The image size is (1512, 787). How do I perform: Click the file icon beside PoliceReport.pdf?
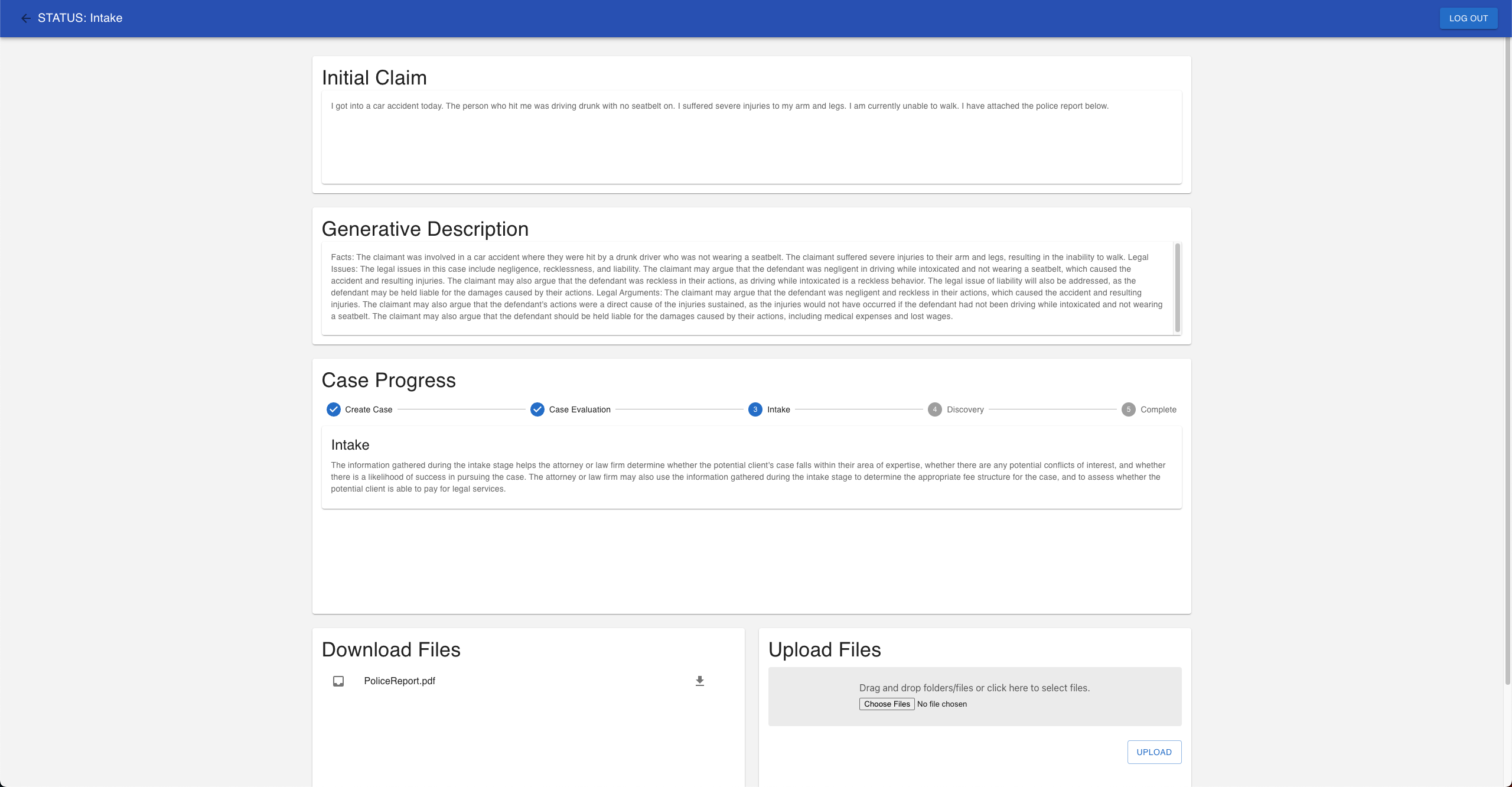338,681
